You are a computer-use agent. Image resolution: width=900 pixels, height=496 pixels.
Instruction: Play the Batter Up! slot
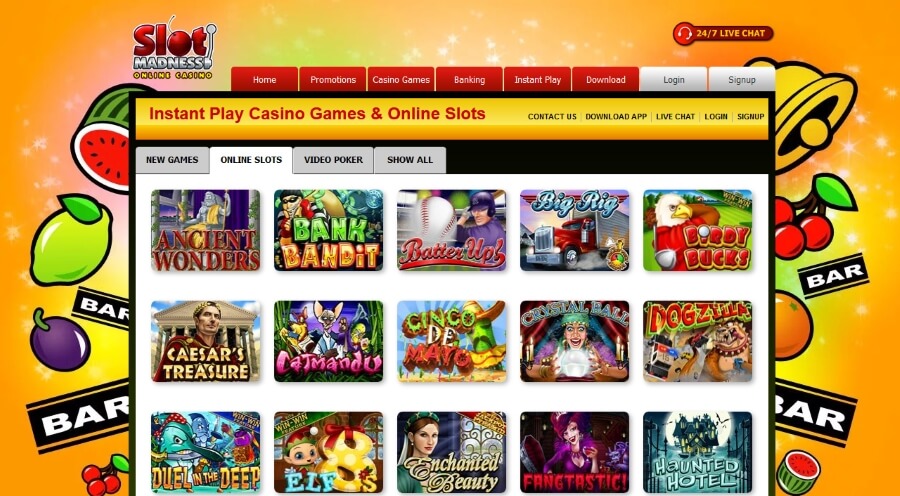452,230
